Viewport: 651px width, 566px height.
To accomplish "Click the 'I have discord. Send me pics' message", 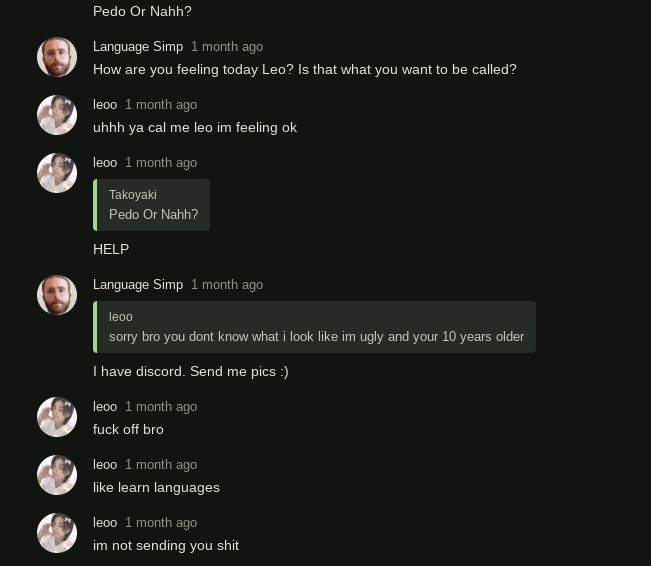I will (190, 371).
